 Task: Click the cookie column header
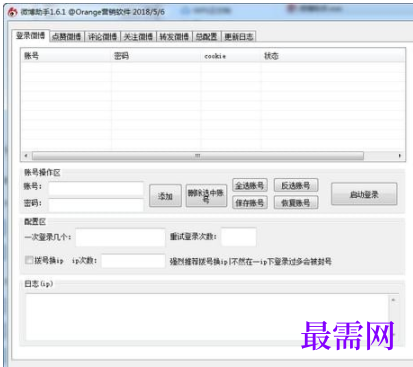pos(231,56)
